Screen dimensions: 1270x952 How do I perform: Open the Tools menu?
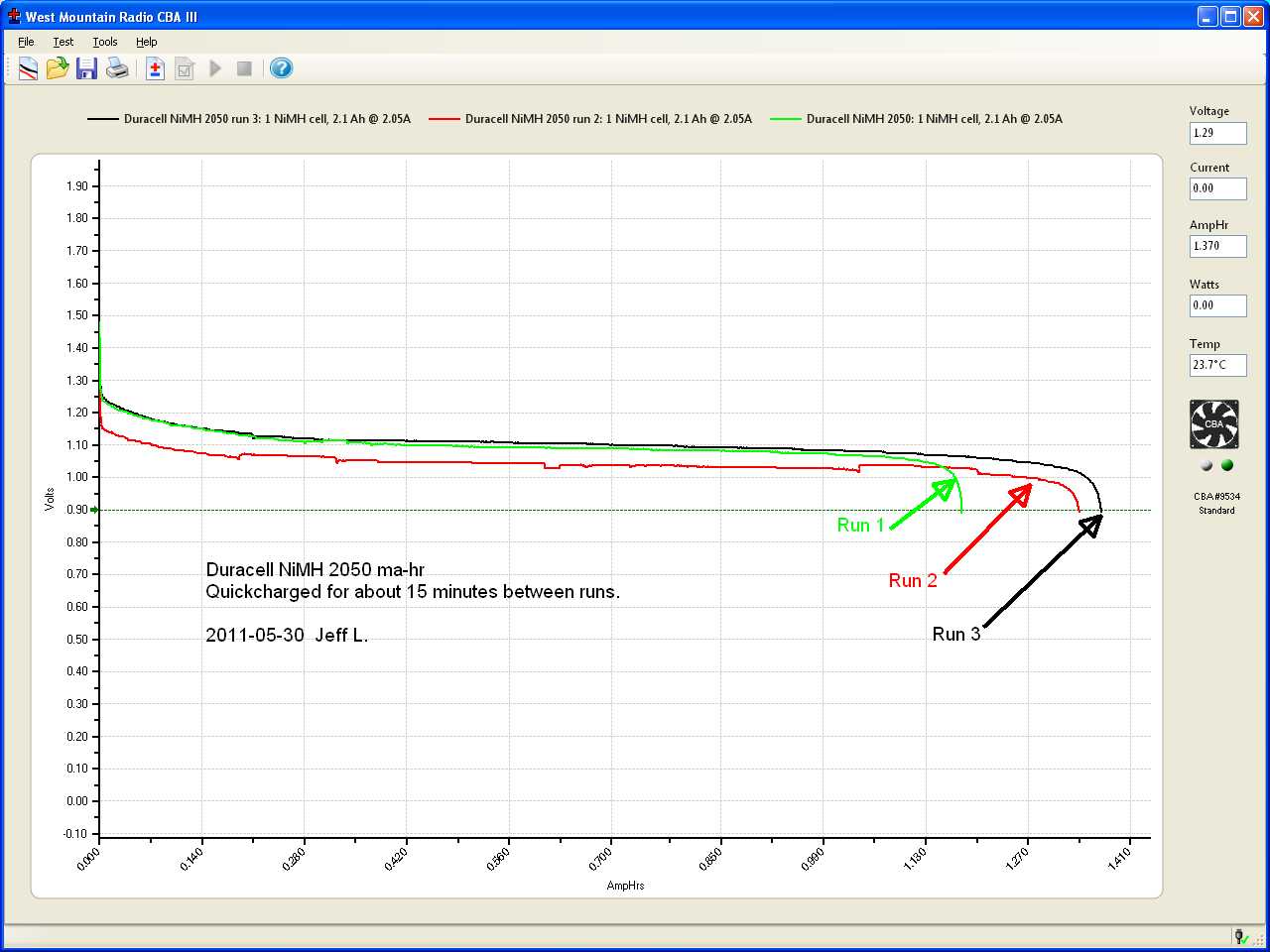pos(105,42)
